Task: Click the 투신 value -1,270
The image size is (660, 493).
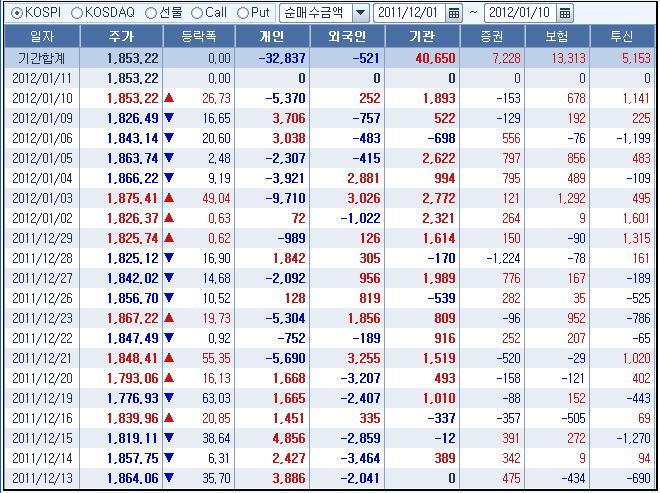Action: click(x=633, y=438)
